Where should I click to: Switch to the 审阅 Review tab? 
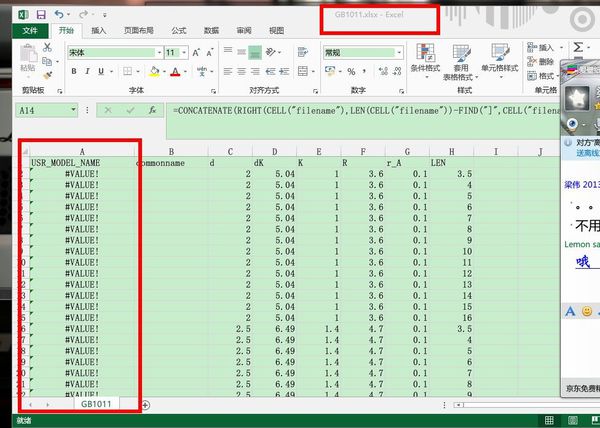(x=244, y=31)
